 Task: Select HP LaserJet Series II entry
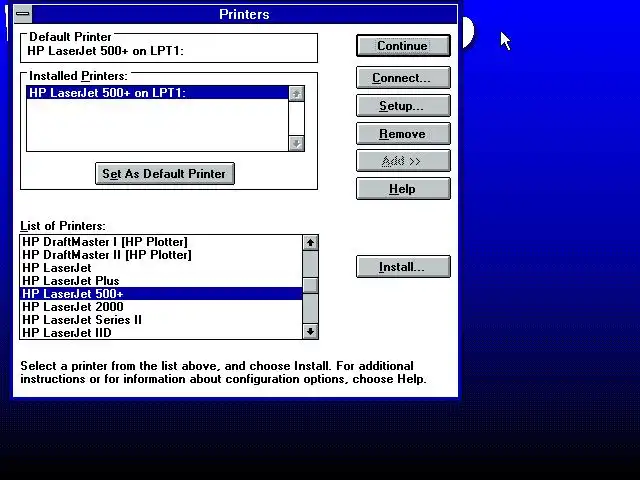161,320
